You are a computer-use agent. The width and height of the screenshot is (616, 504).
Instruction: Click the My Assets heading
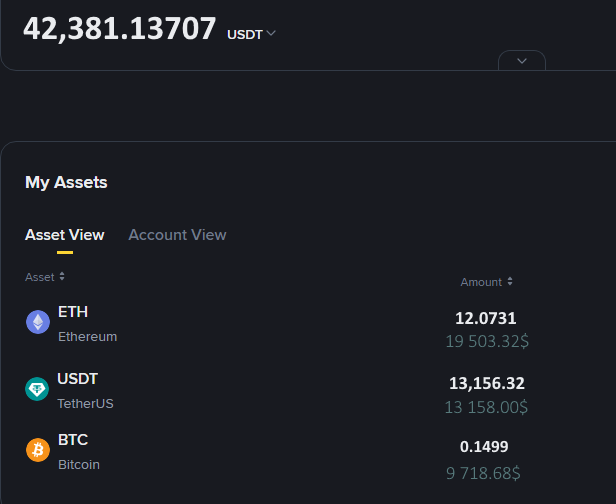click(66, 182)
